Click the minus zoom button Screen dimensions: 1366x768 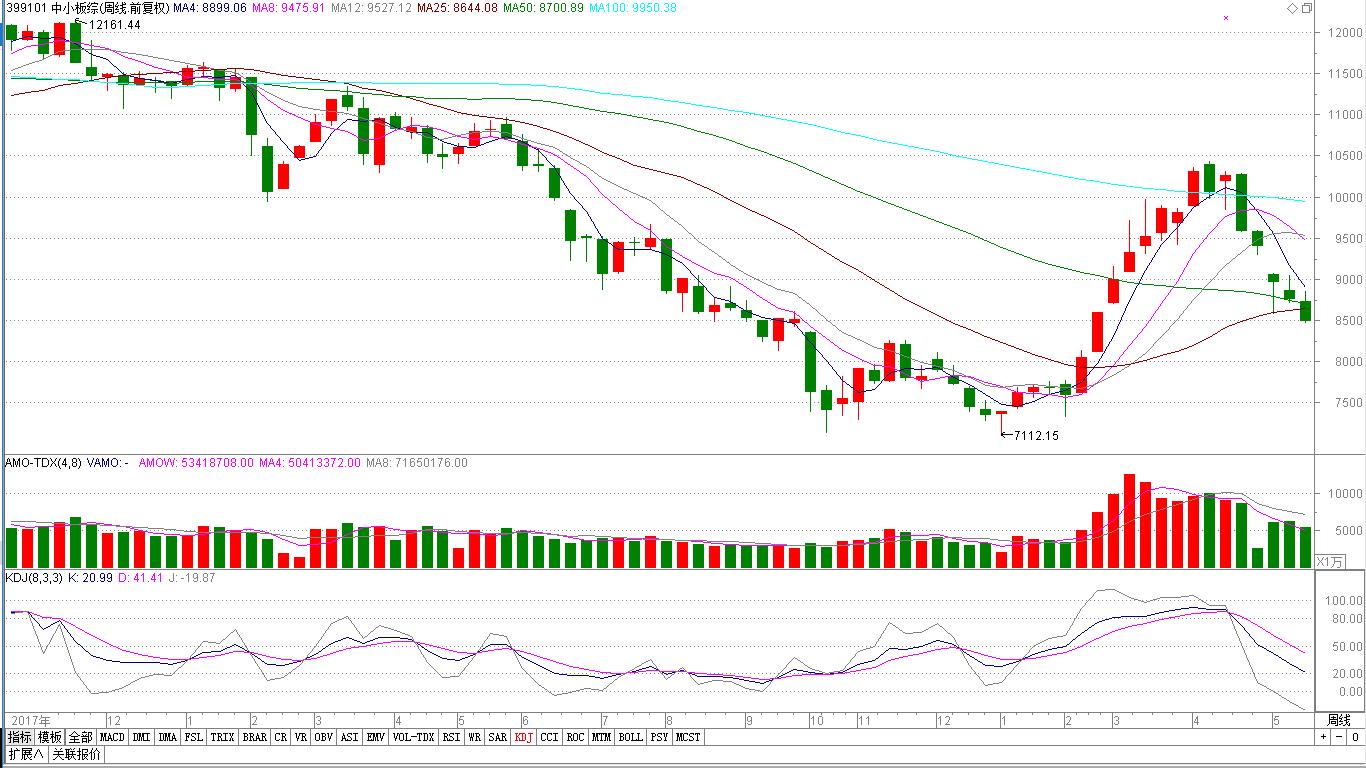(x=1338, y=737)
